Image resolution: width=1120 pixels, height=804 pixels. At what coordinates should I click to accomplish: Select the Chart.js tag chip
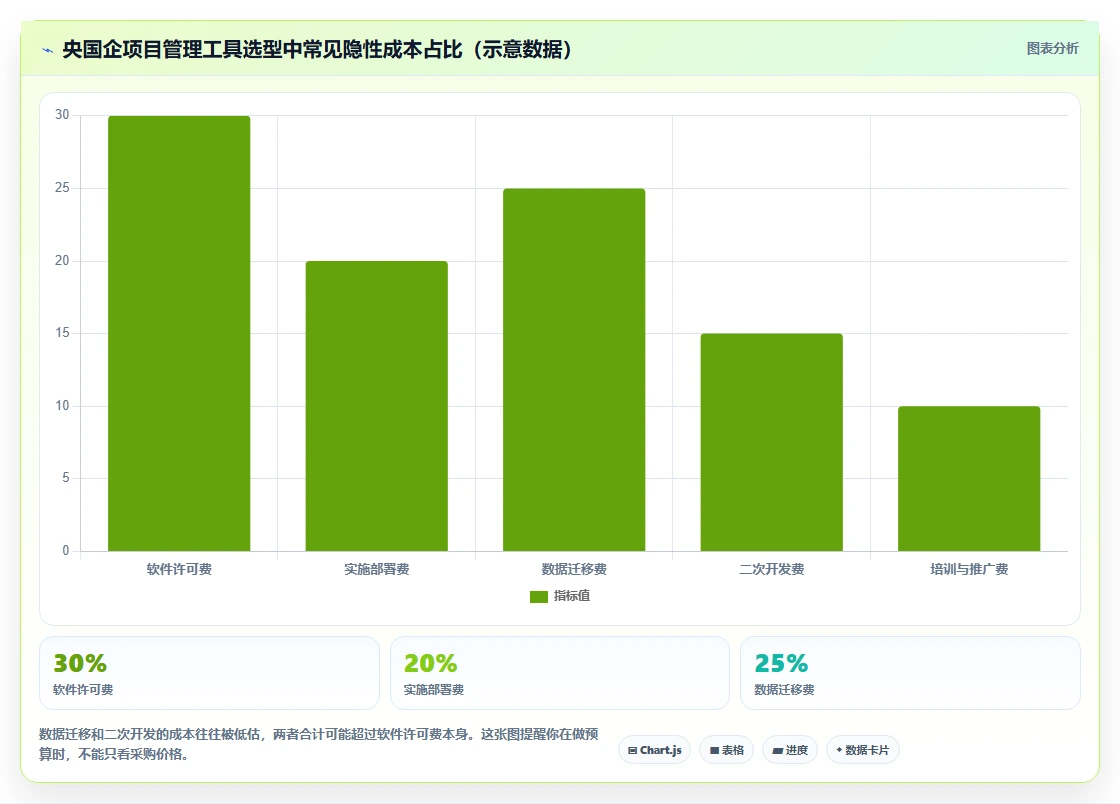[x=654, y=750]
